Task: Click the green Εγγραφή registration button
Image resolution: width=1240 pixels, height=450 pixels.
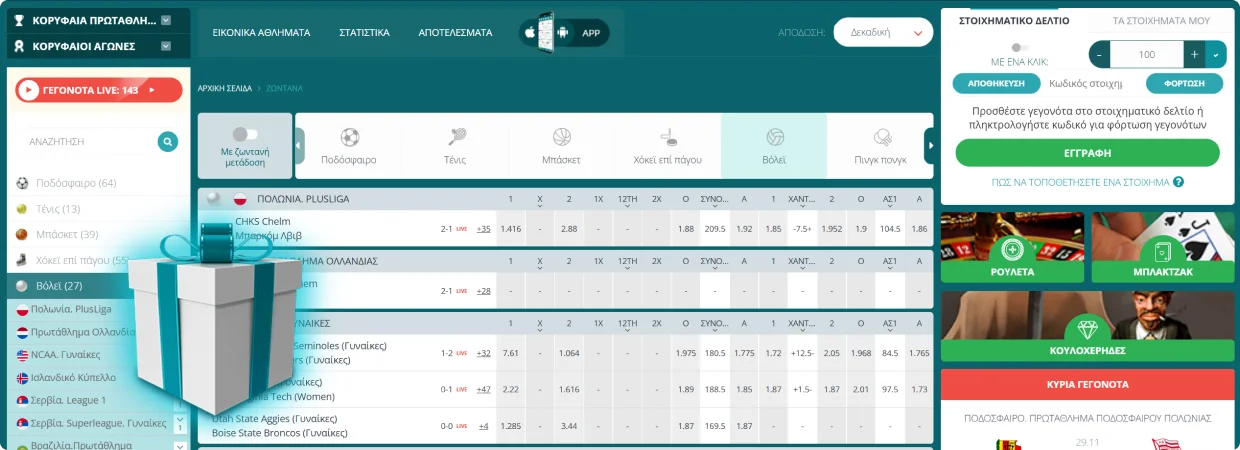Action: [x=1087, y=153]
